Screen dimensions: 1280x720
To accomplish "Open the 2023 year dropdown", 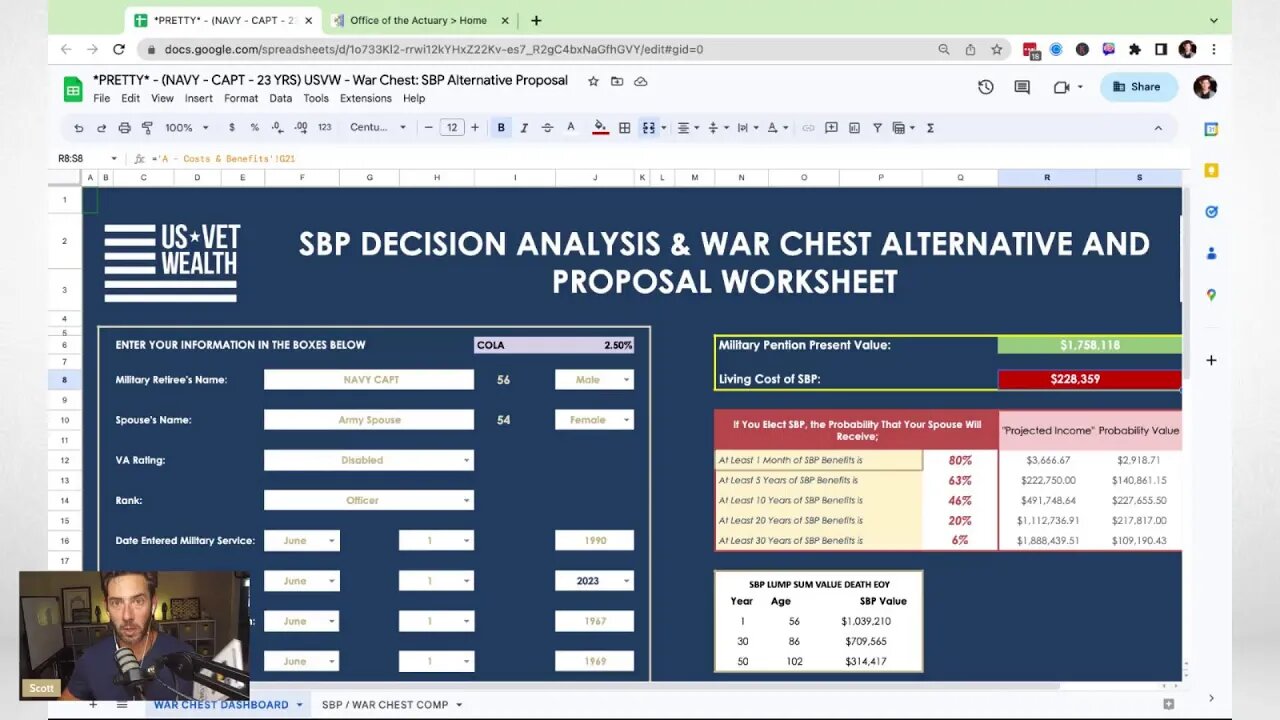I will (x=594, y=581).
